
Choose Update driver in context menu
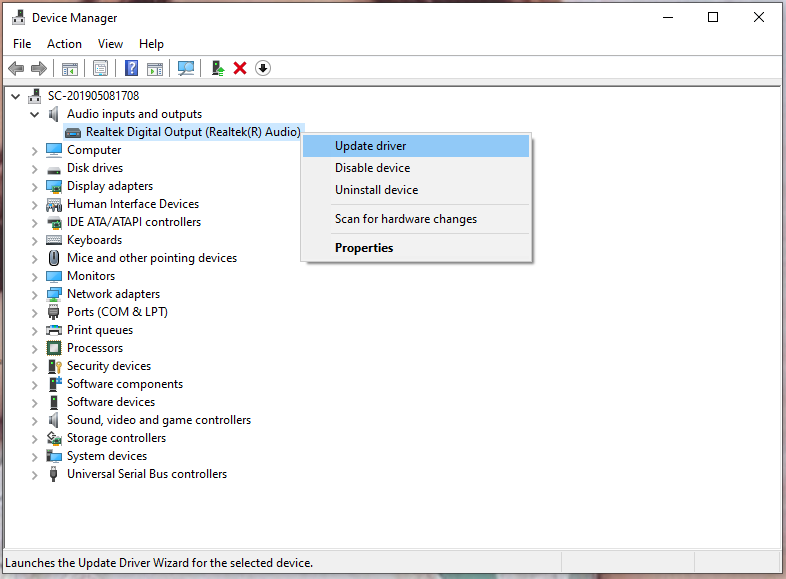(x=416, y=146)
